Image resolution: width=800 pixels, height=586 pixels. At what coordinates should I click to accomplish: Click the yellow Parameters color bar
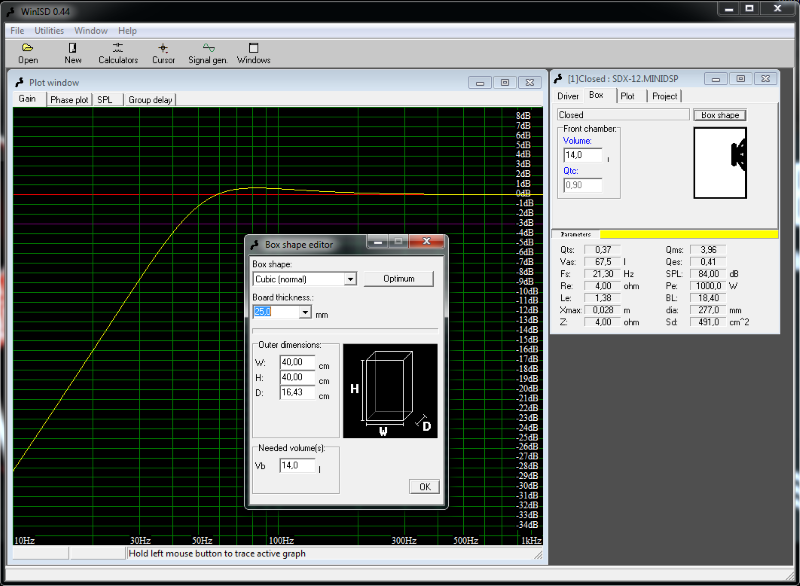point(689,235)
